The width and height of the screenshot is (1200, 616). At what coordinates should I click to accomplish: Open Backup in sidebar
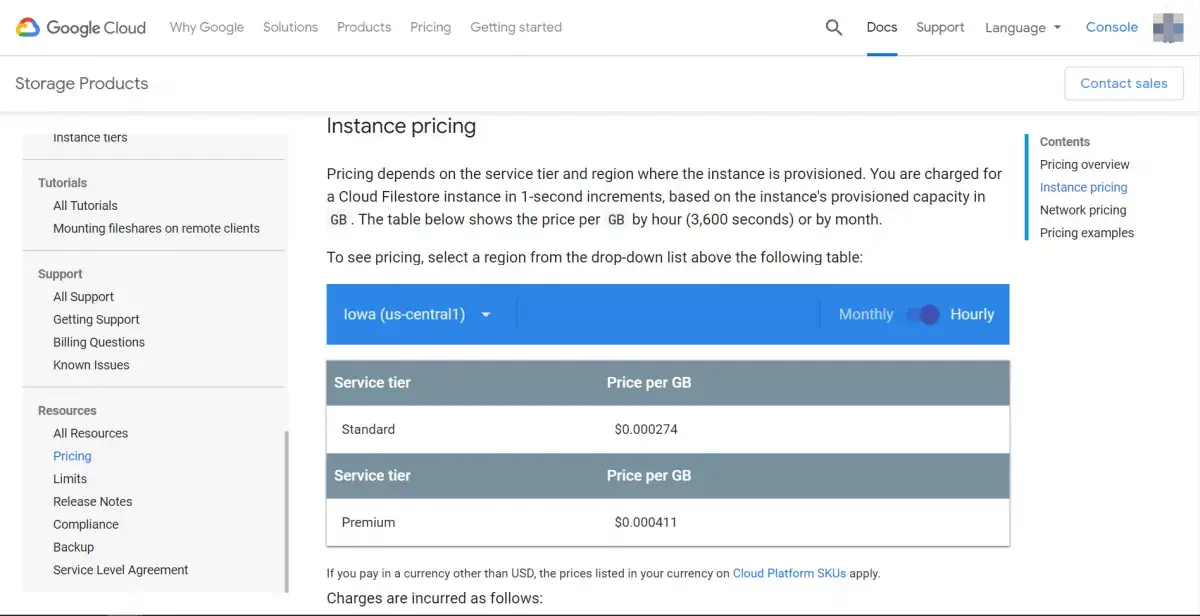point(73,548)
